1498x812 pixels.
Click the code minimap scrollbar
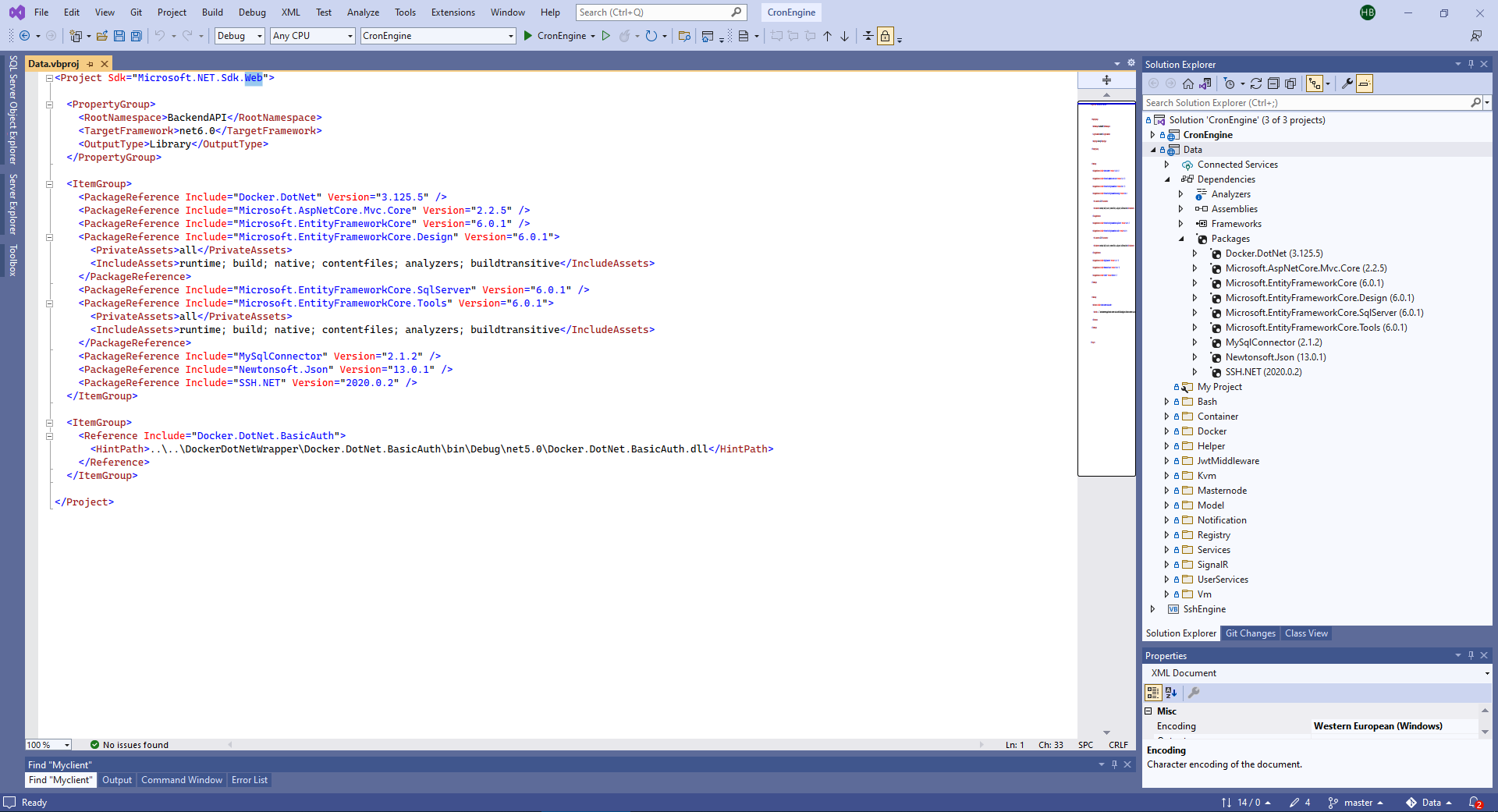[1106, 289]
